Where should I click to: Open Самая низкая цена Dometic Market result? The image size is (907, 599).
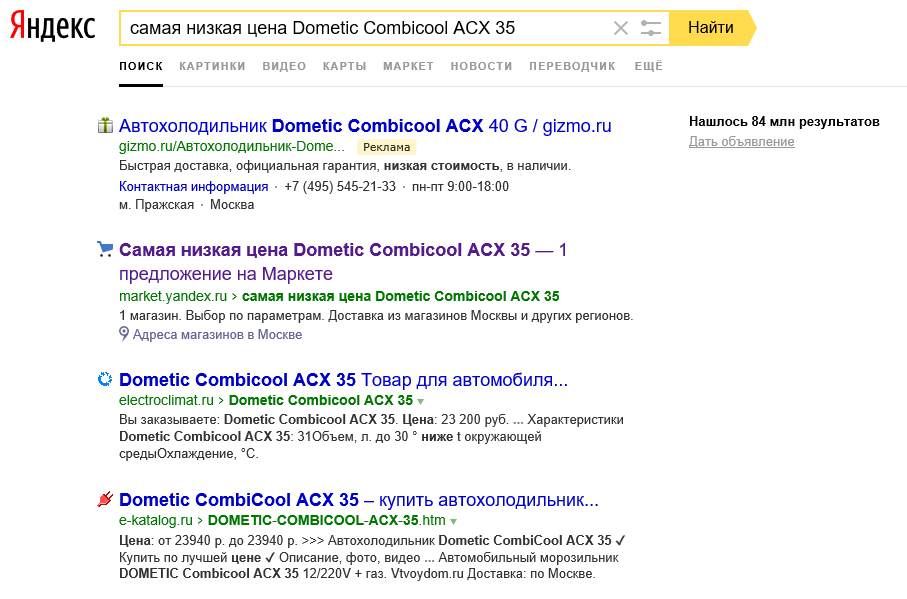[x=343, y=261]
